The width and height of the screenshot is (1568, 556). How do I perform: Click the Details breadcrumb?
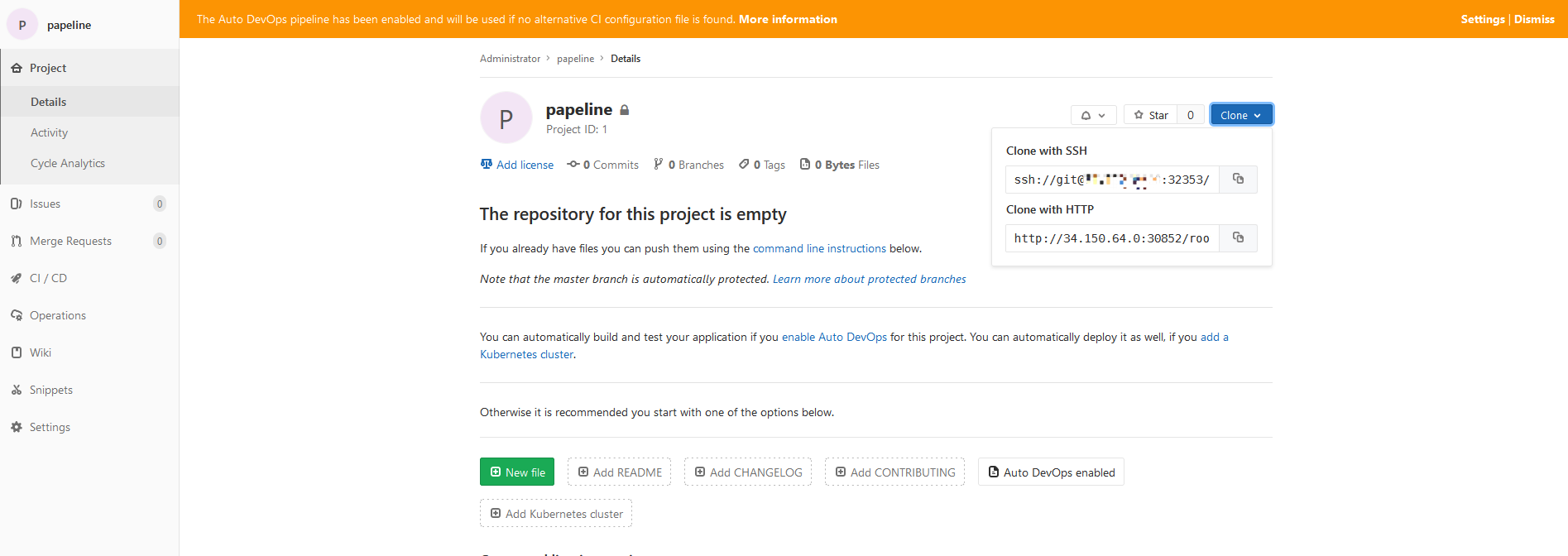[626, 59]
